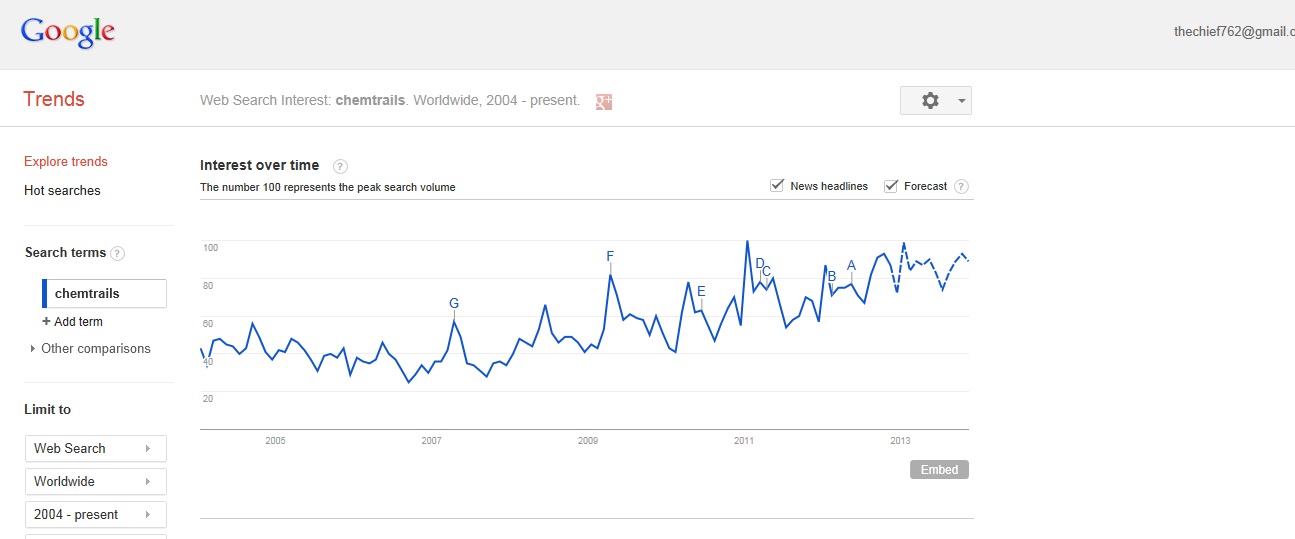
Task: Click the Embed button
Action: click(x=939, y=470)
